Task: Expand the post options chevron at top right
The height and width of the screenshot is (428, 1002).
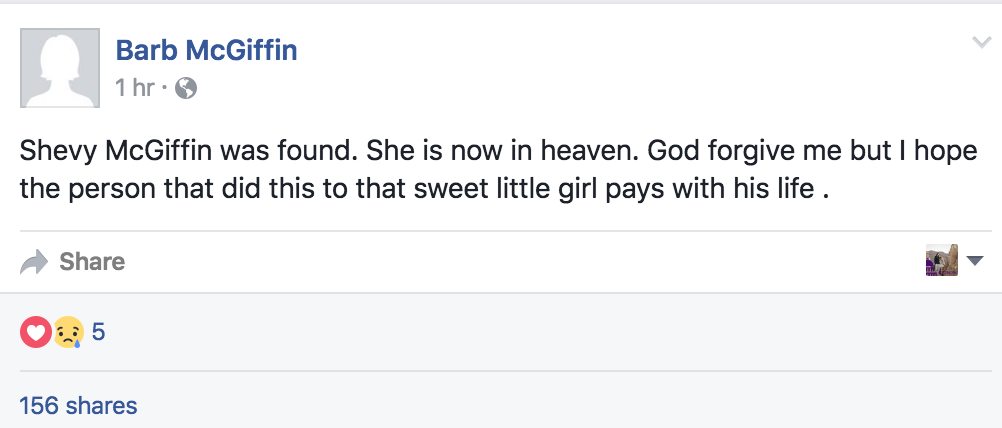Action: pyautogui.click(x=980, y=42)
